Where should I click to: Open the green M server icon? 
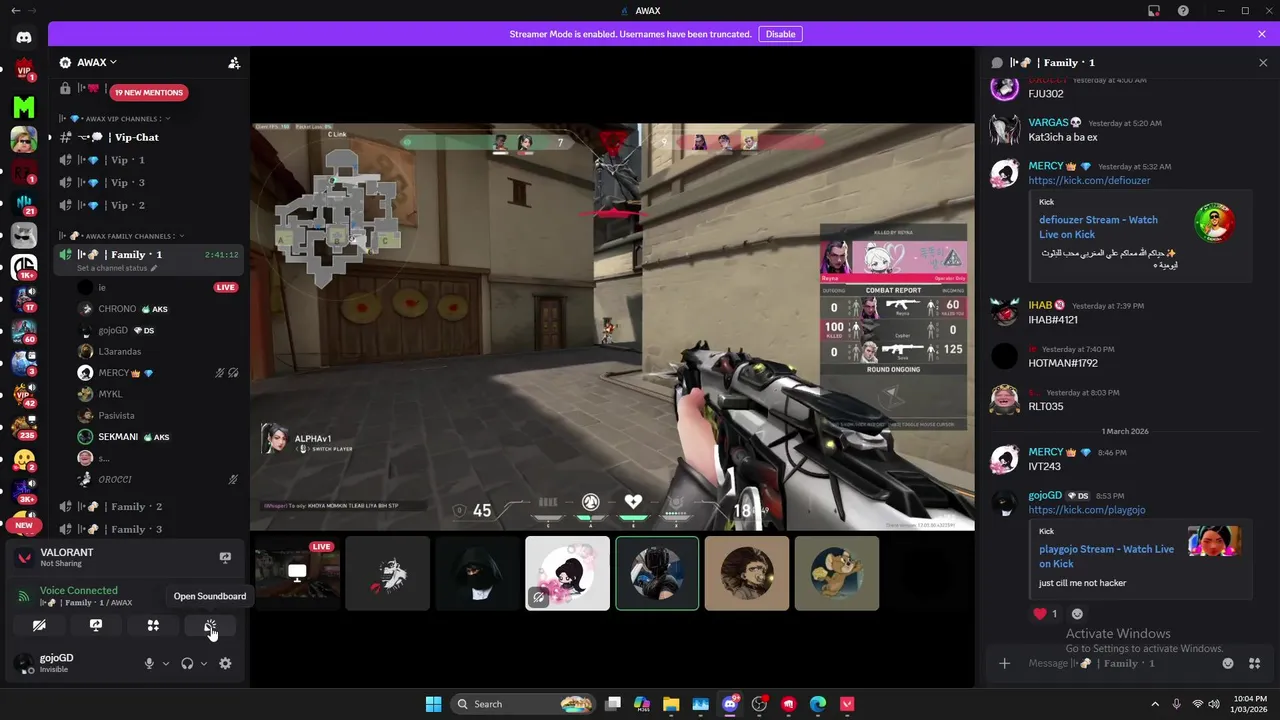coord(24,106)
